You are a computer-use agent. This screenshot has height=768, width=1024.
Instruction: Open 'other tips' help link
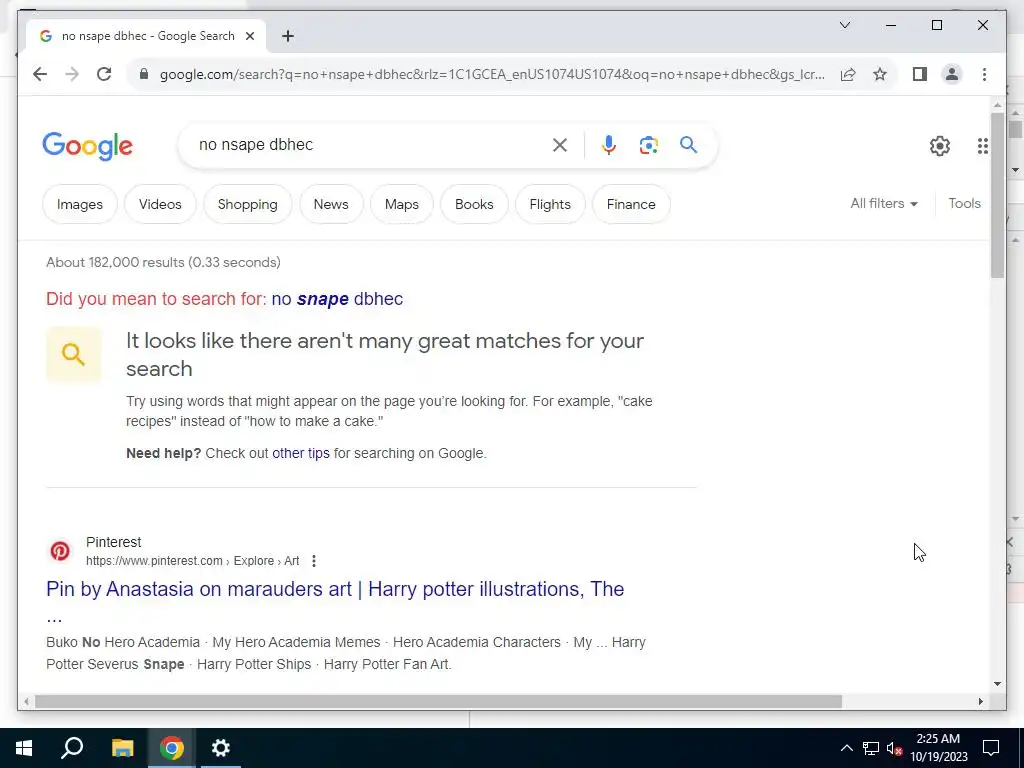[301, 453]
